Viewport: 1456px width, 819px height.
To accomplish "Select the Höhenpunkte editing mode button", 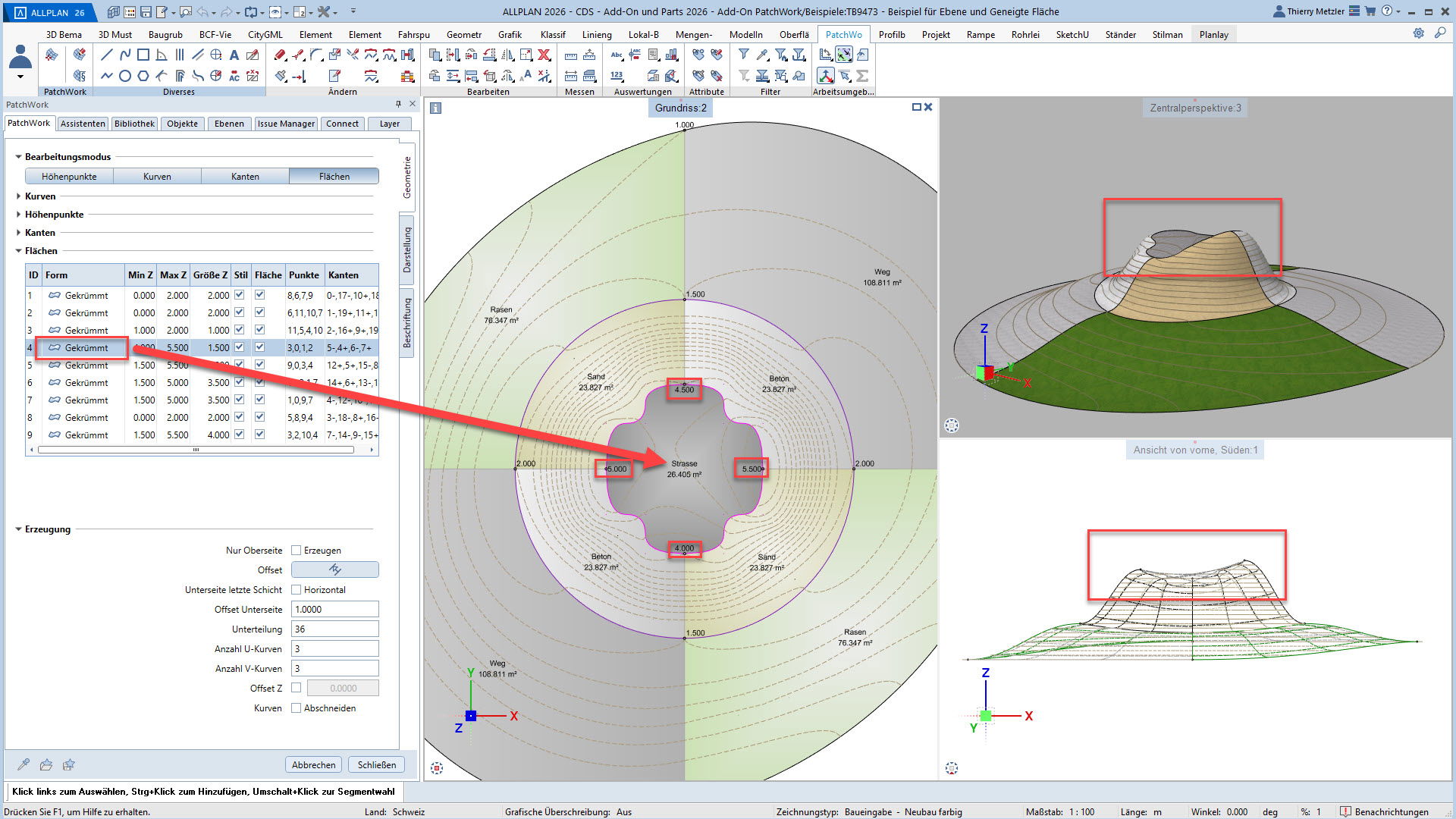I will coord(69,177).
